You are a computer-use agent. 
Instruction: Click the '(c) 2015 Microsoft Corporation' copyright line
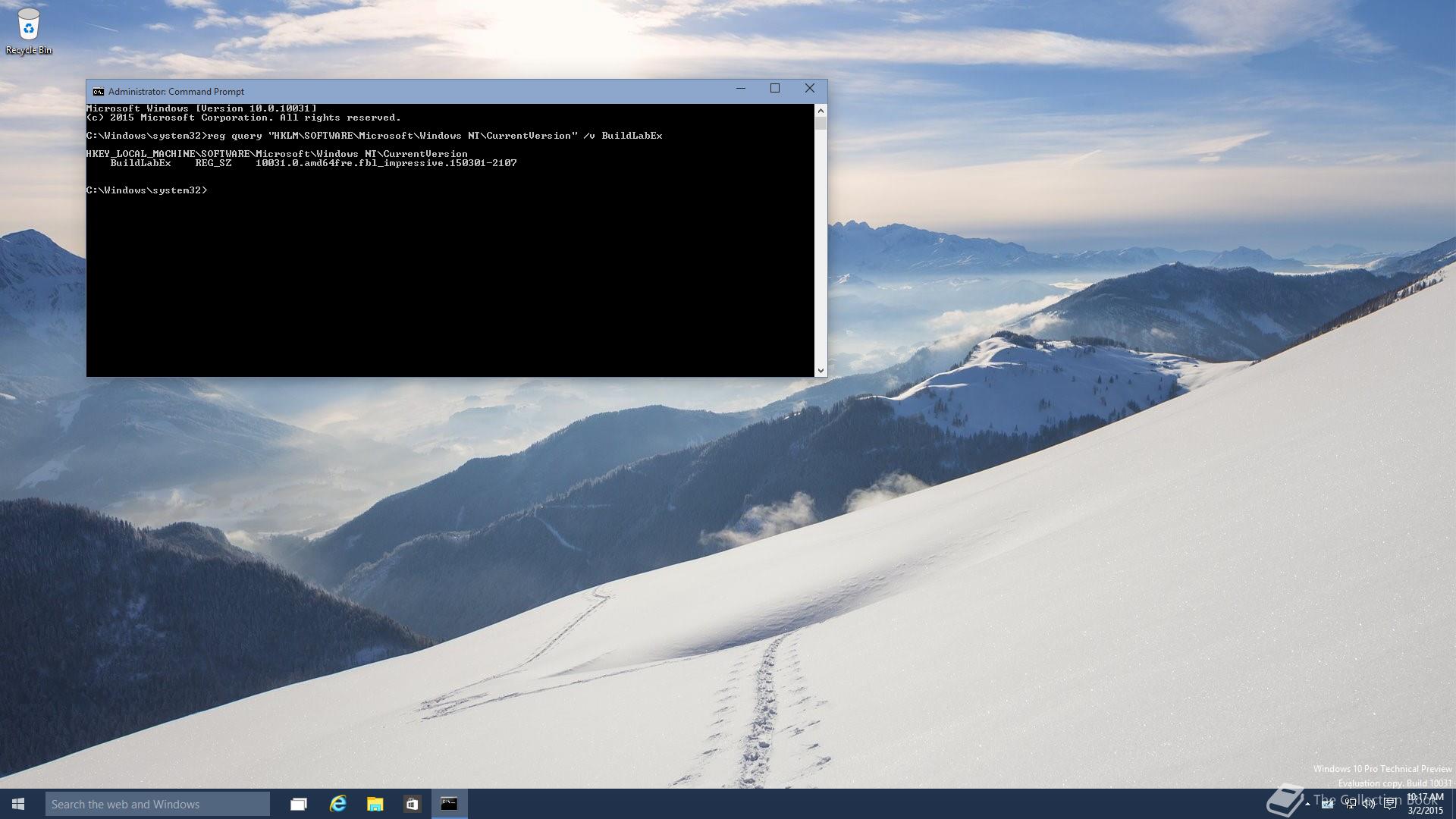243,118
